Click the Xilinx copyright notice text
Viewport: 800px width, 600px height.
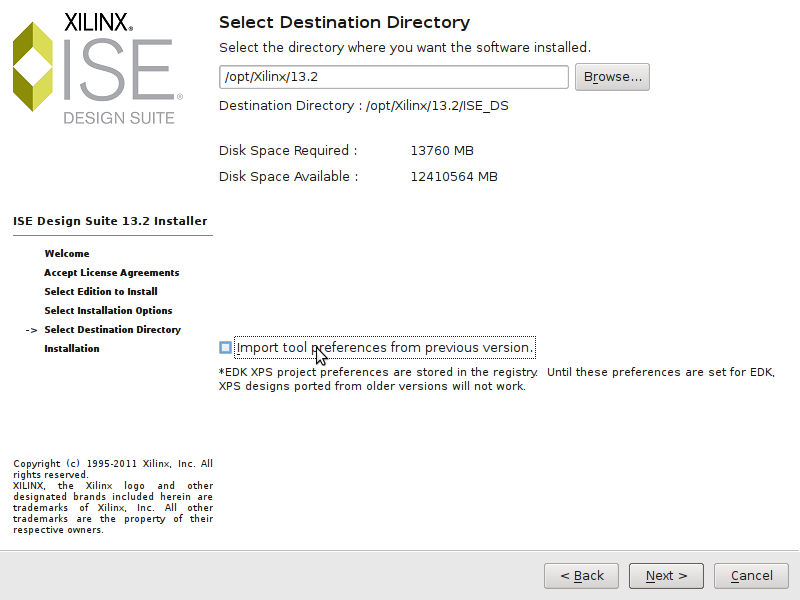pyautogui.click(x=113, y=496)
